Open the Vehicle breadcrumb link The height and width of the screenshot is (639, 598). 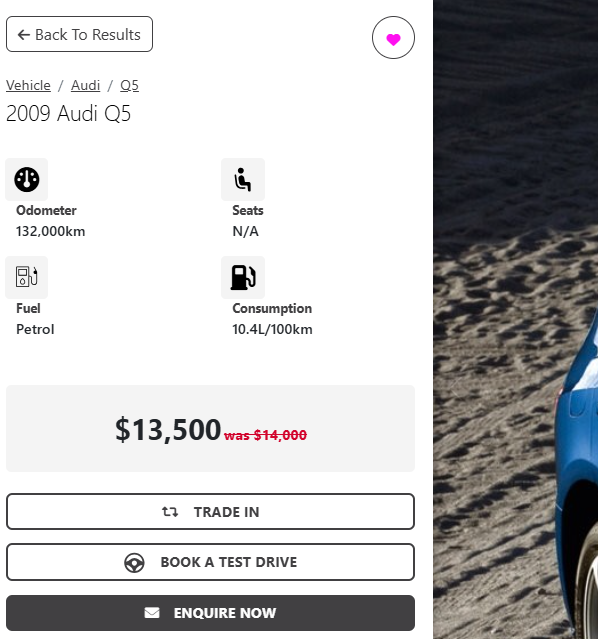coord(29,86)
